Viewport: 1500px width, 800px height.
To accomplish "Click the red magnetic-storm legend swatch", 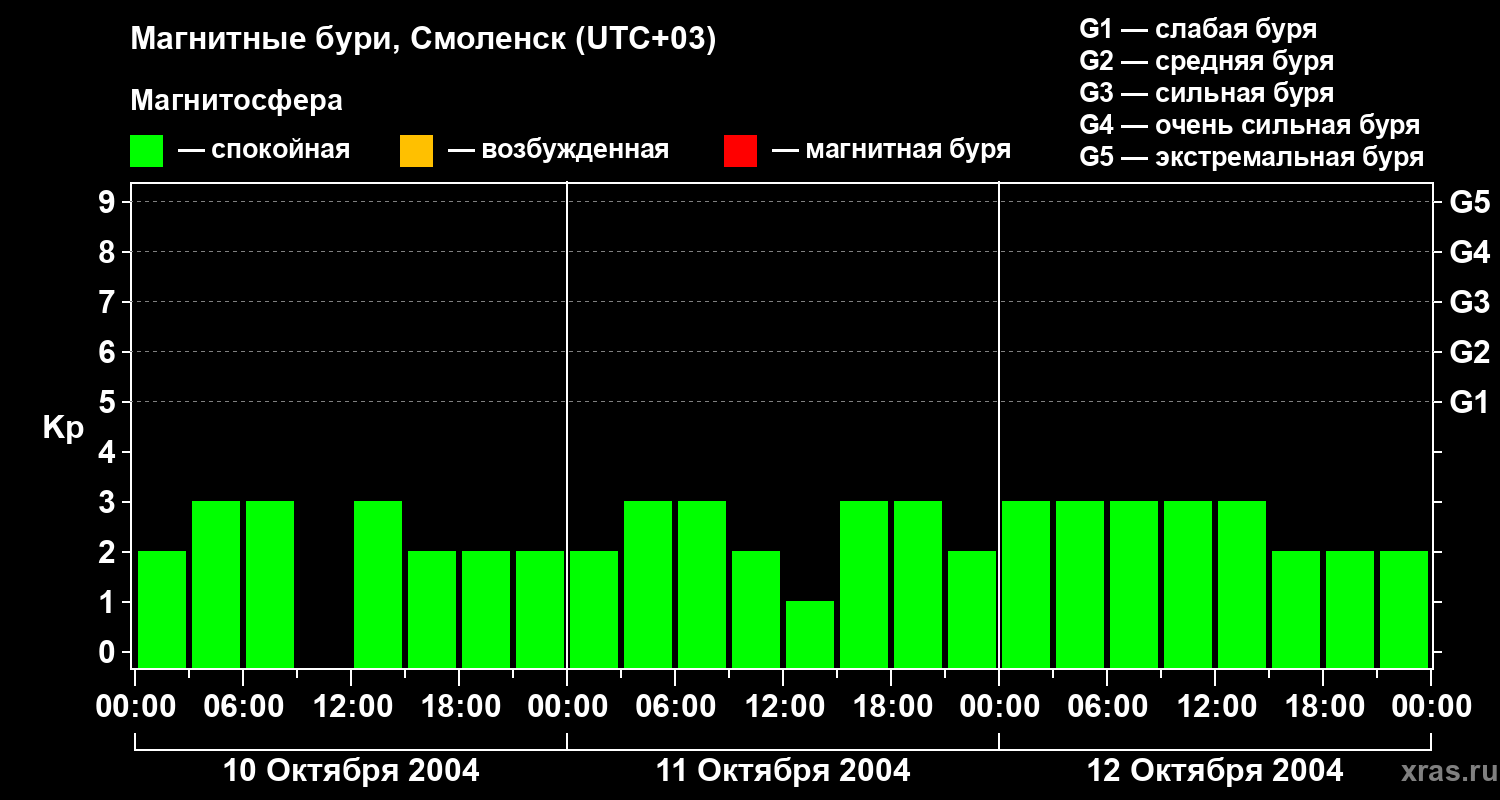I will 740,151.
